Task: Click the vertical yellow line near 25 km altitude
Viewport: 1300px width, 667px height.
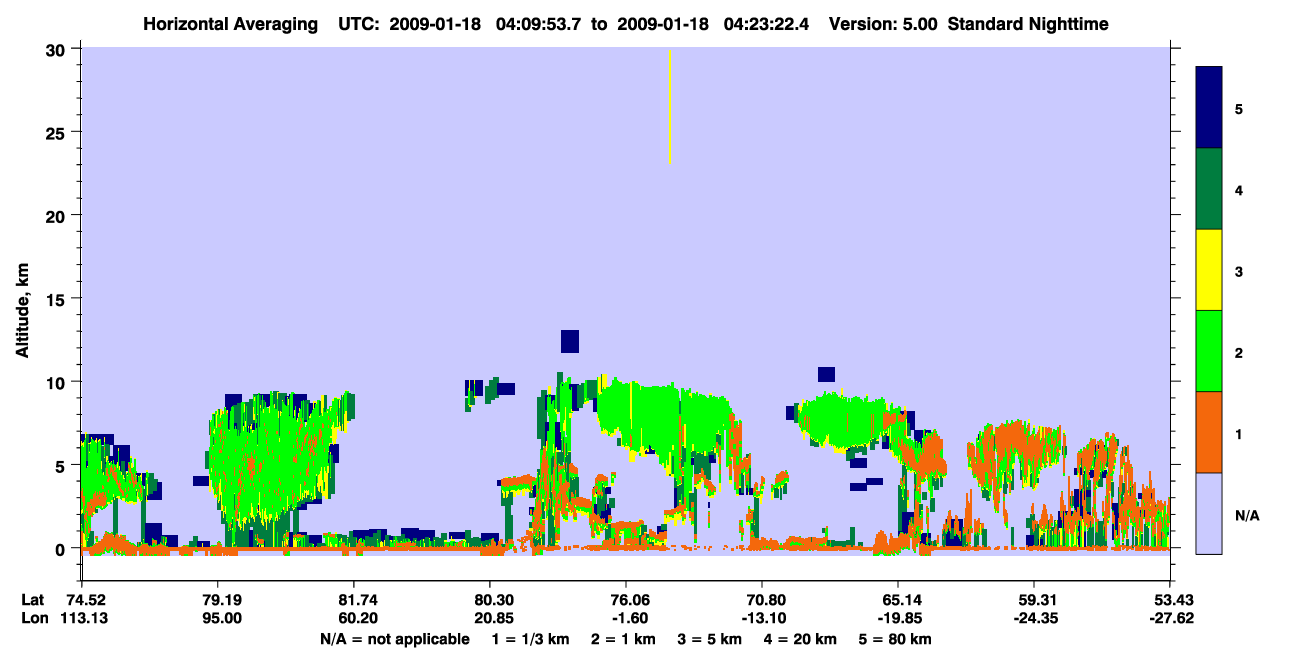Action: pyautogui.click(x=669, y=106)
